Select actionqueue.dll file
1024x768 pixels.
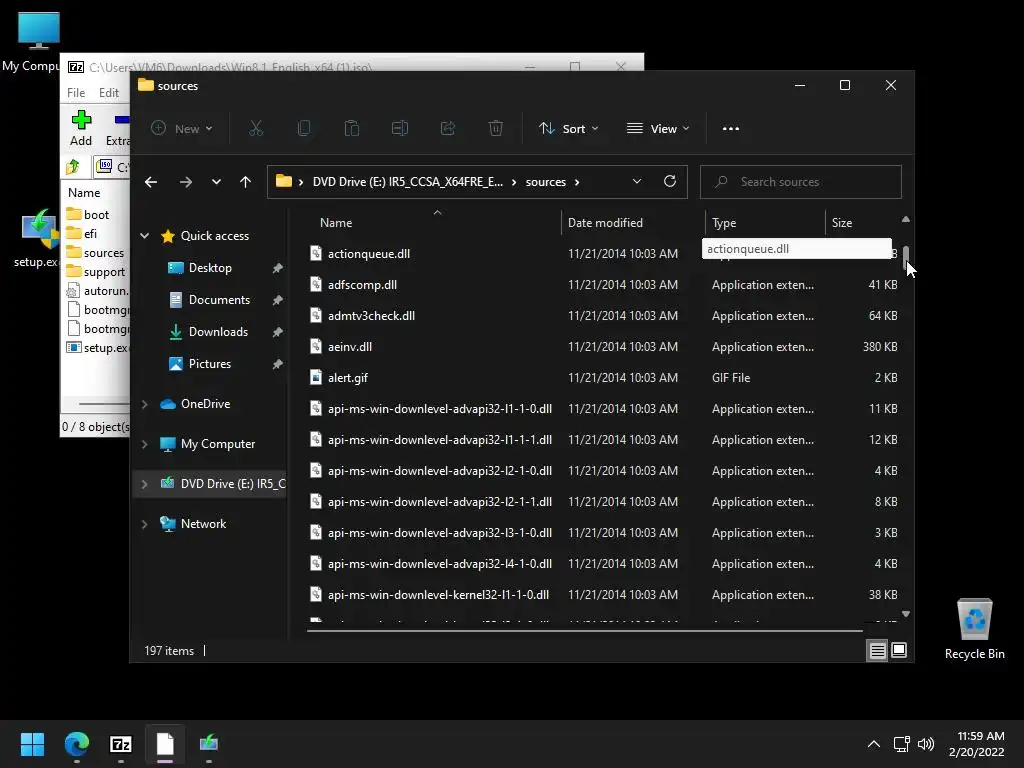click(369, 254)
